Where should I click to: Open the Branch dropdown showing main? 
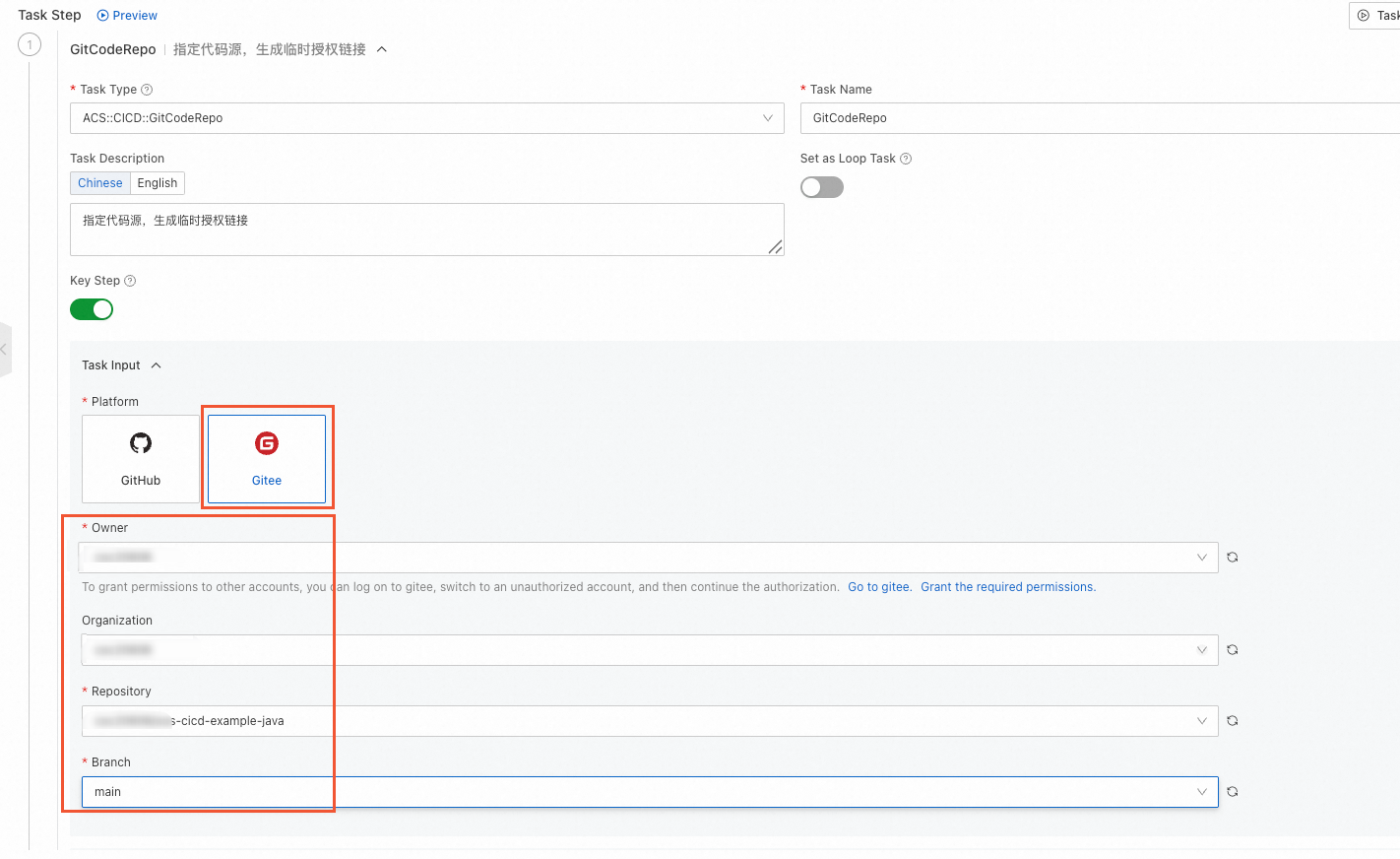click(x=650, y=792)
